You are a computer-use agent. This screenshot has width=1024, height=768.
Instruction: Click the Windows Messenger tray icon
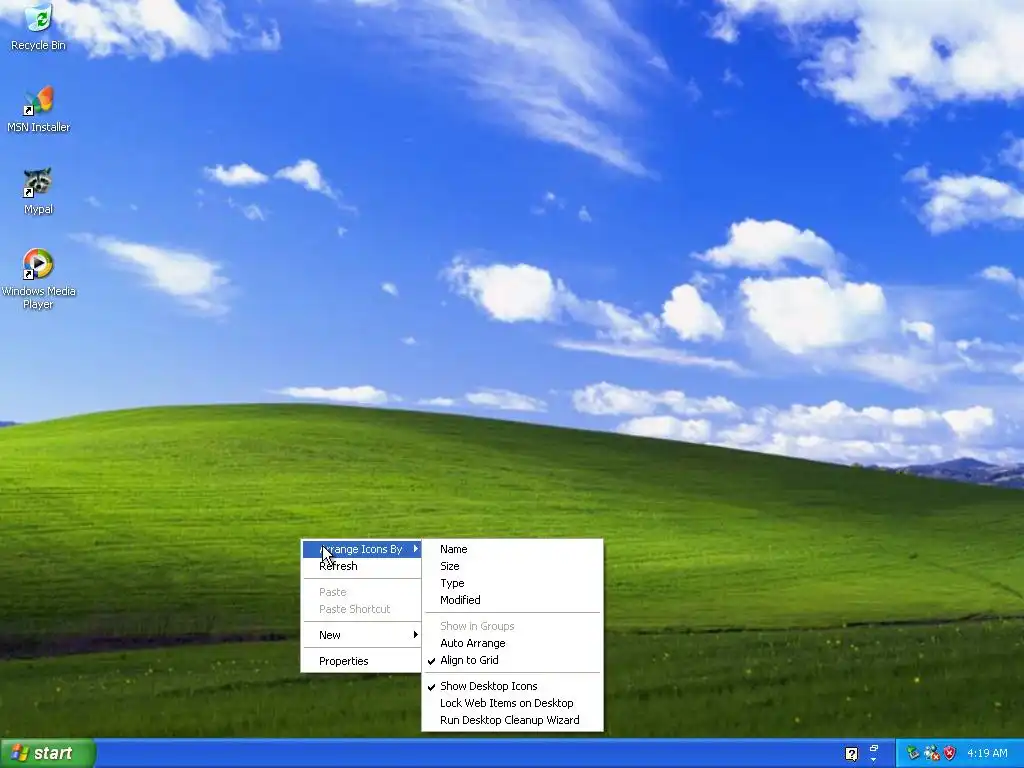[931, 753]
